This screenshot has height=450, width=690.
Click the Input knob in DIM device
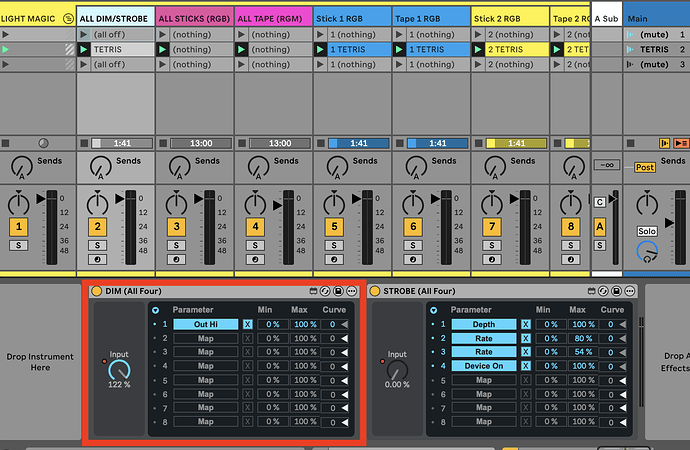click(x=119, y=369)
